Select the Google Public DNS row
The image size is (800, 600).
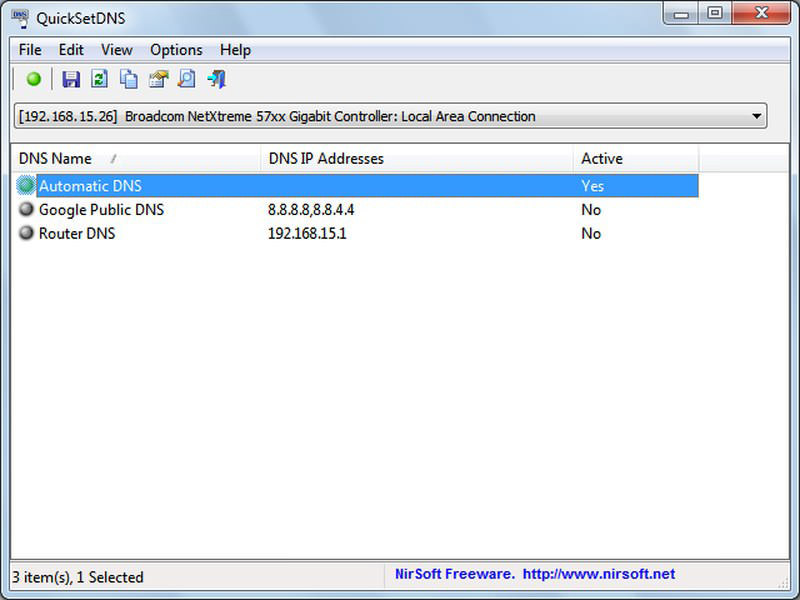coord(357,210)
